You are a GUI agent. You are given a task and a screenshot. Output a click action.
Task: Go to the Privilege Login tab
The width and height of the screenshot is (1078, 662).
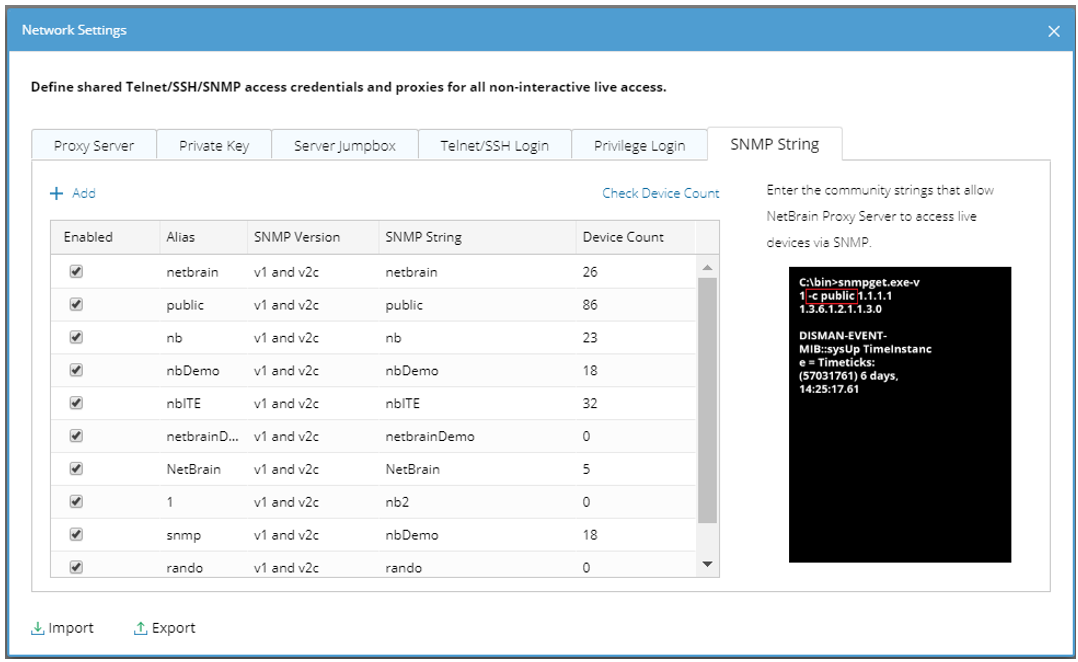click(x=640, y=145)
